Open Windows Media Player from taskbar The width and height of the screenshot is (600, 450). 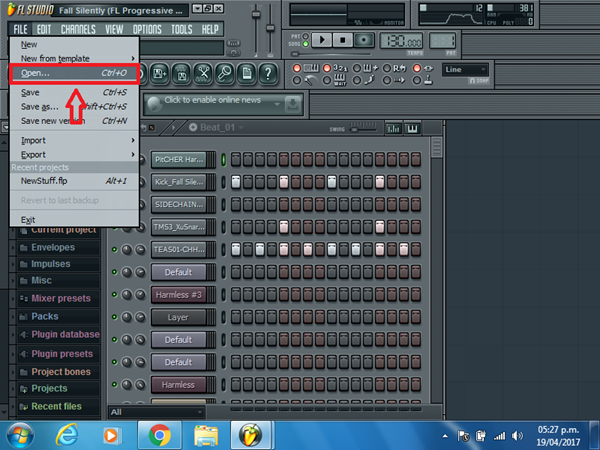coord(111,435)
